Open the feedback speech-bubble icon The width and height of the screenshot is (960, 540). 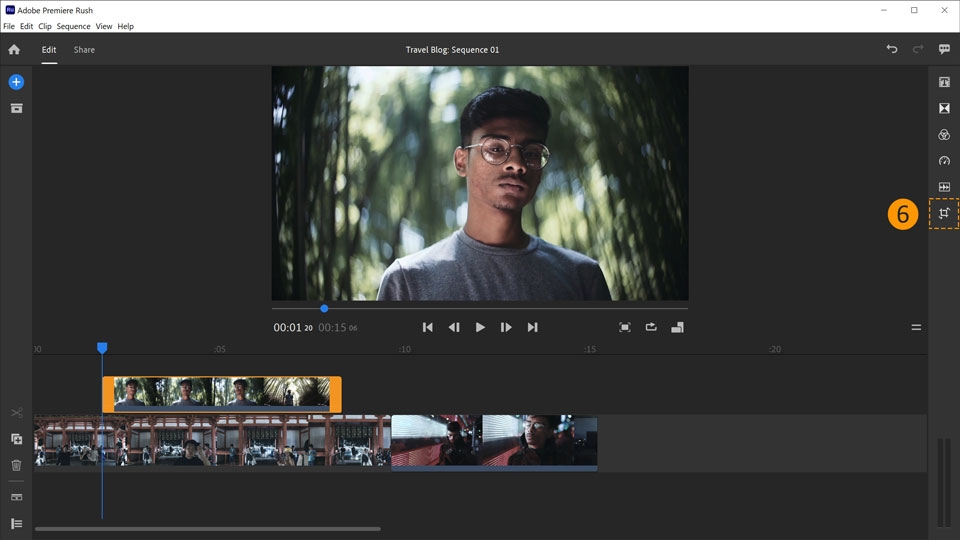tap(944, 49)
